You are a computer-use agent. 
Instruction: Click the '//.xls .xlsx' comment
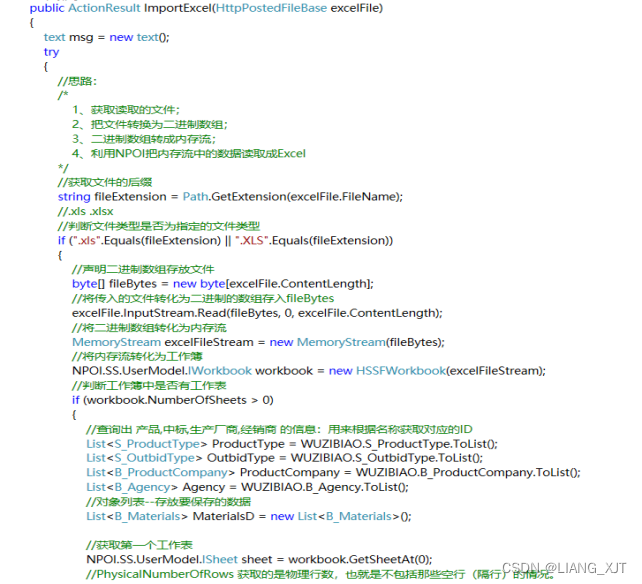point(86,212)
